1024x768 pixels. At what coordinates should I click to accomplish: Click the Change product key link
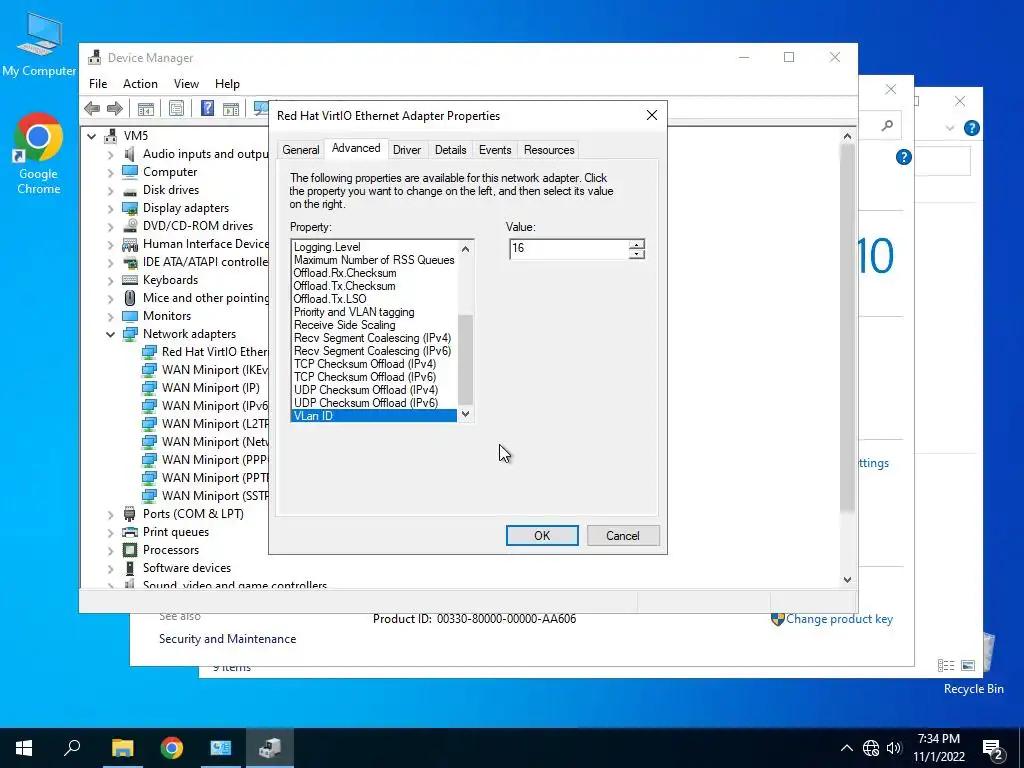[x=839, y=618]
